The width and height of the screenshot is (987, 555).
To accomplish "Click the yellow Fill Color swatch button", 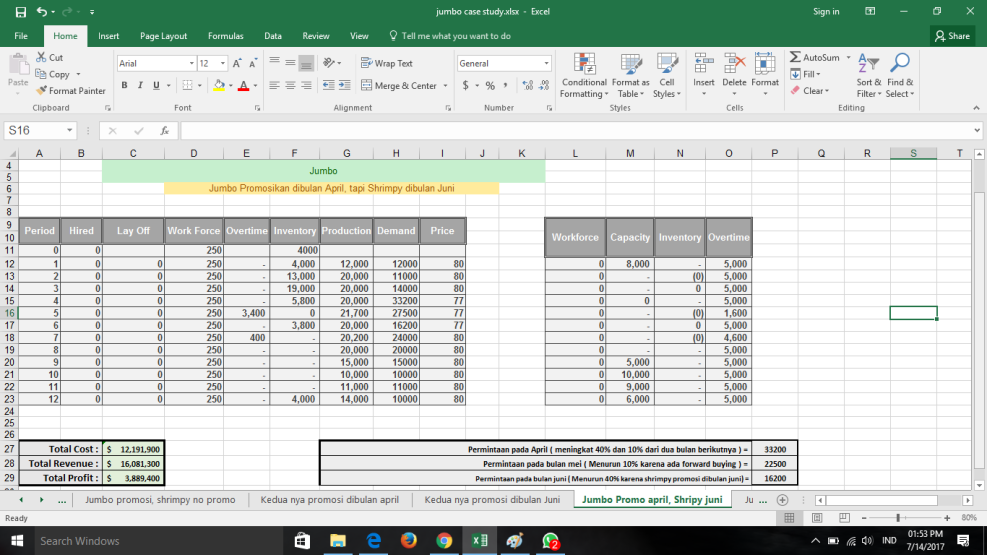I will (218, 86).
